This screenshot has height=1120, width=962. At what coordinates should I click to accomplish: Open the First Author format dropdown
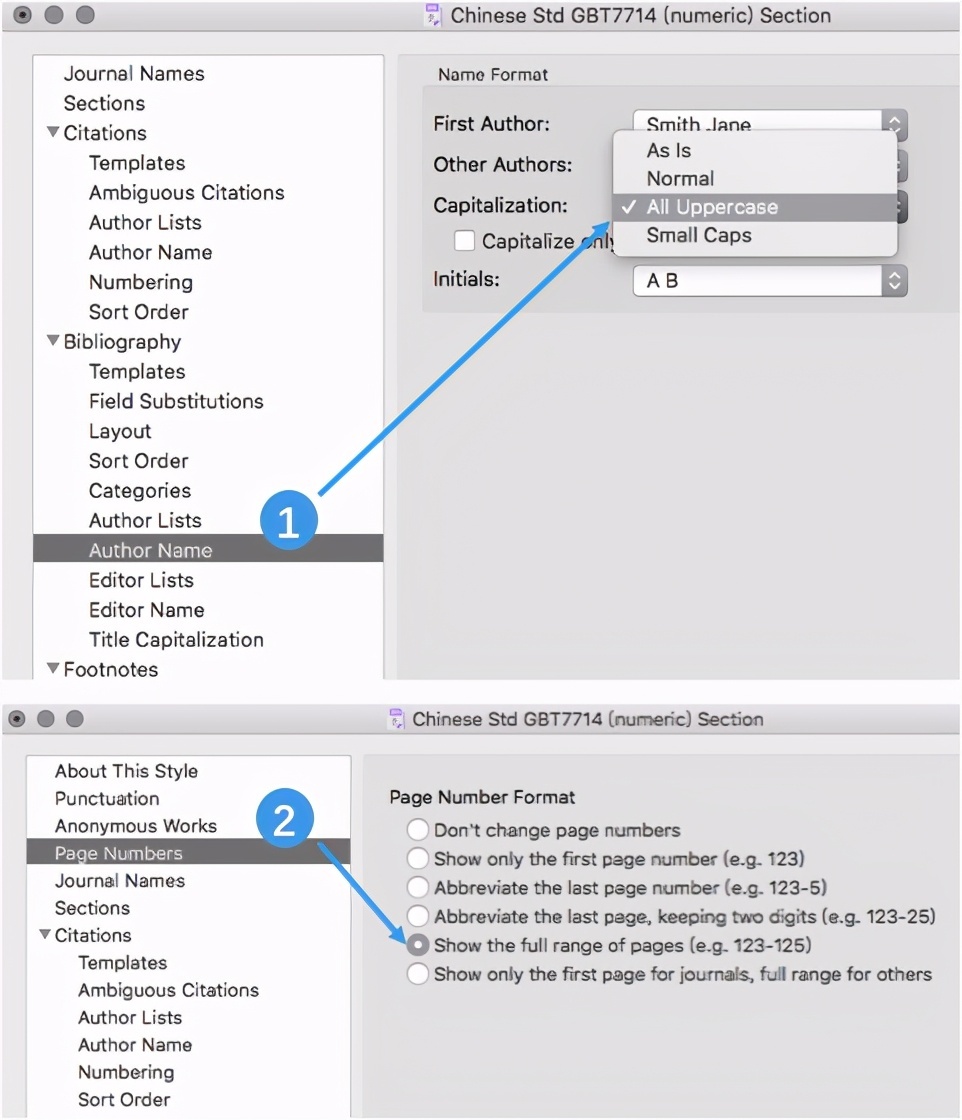769,125
